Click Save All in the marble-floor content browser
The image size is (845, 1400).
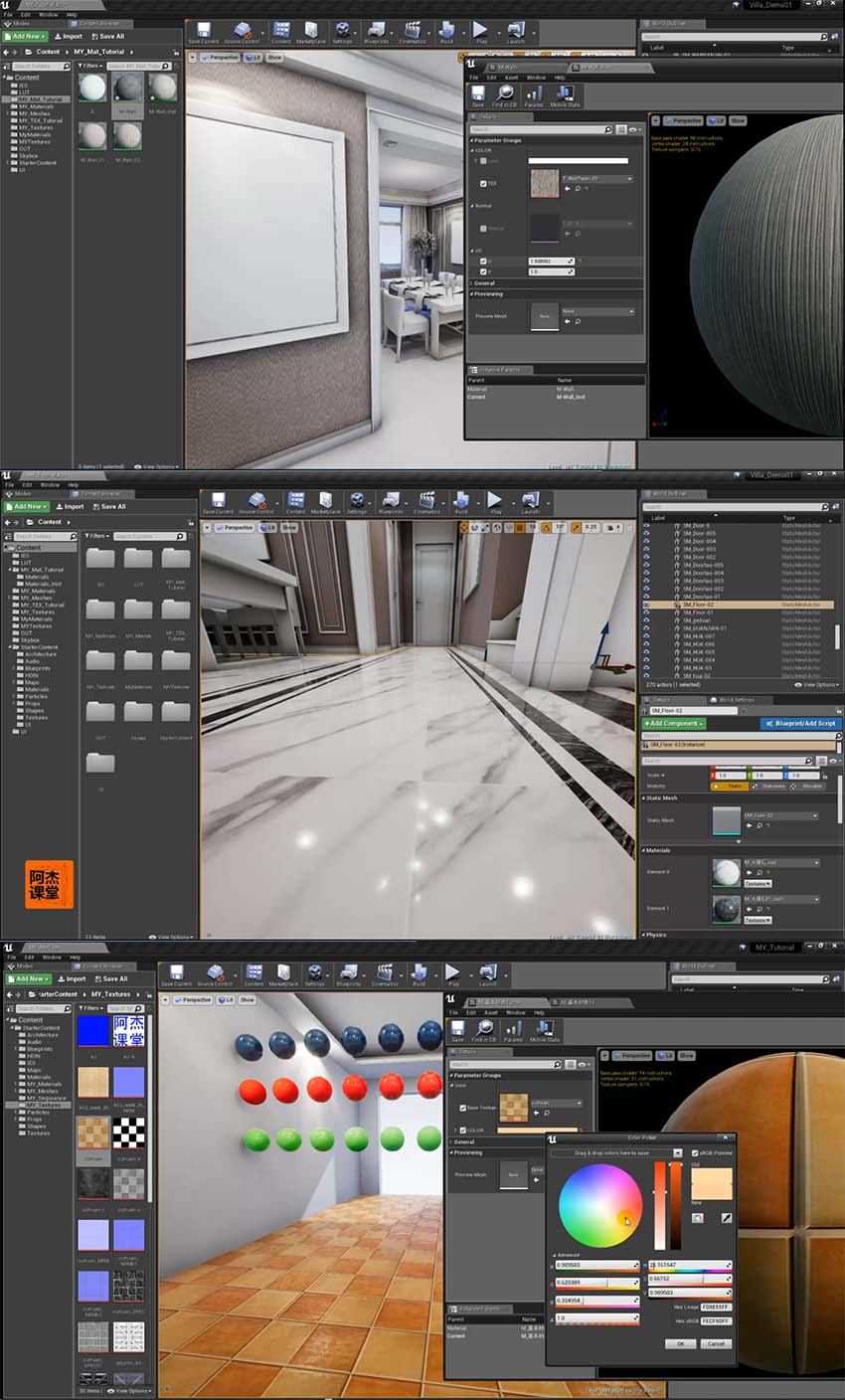[108, 506]
